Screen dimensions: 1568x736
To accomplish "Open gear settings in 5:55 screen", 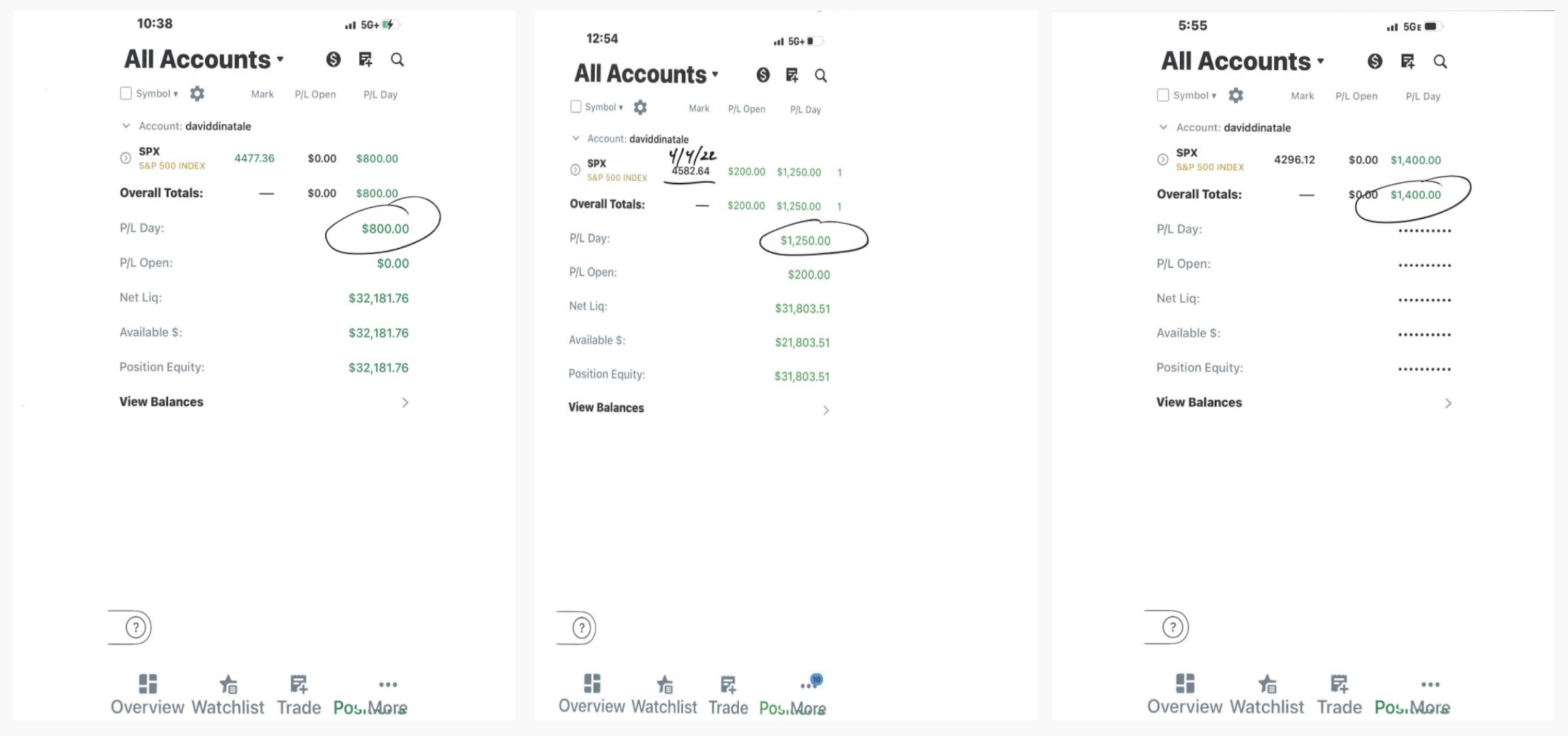I will [1235, 96].
